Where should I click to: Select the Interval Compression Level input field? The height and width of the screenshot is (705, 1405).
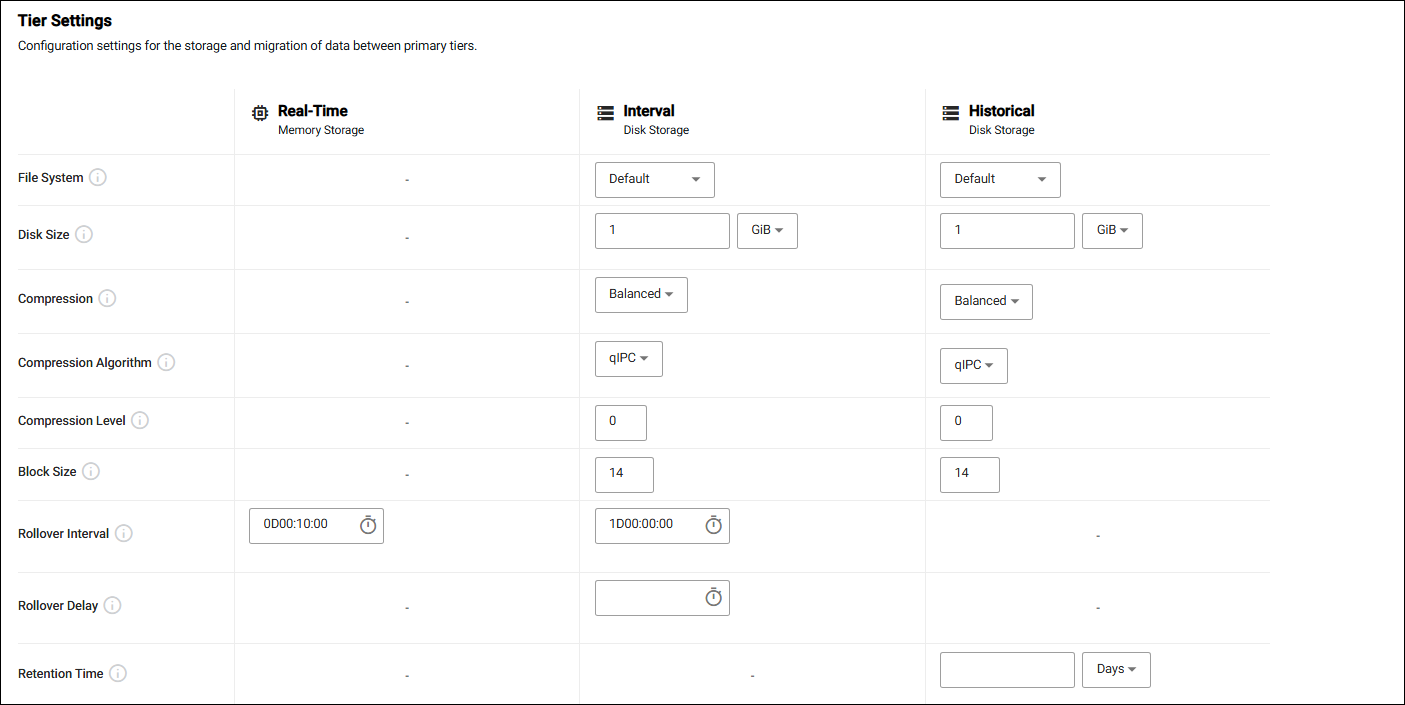coord(620,422)
